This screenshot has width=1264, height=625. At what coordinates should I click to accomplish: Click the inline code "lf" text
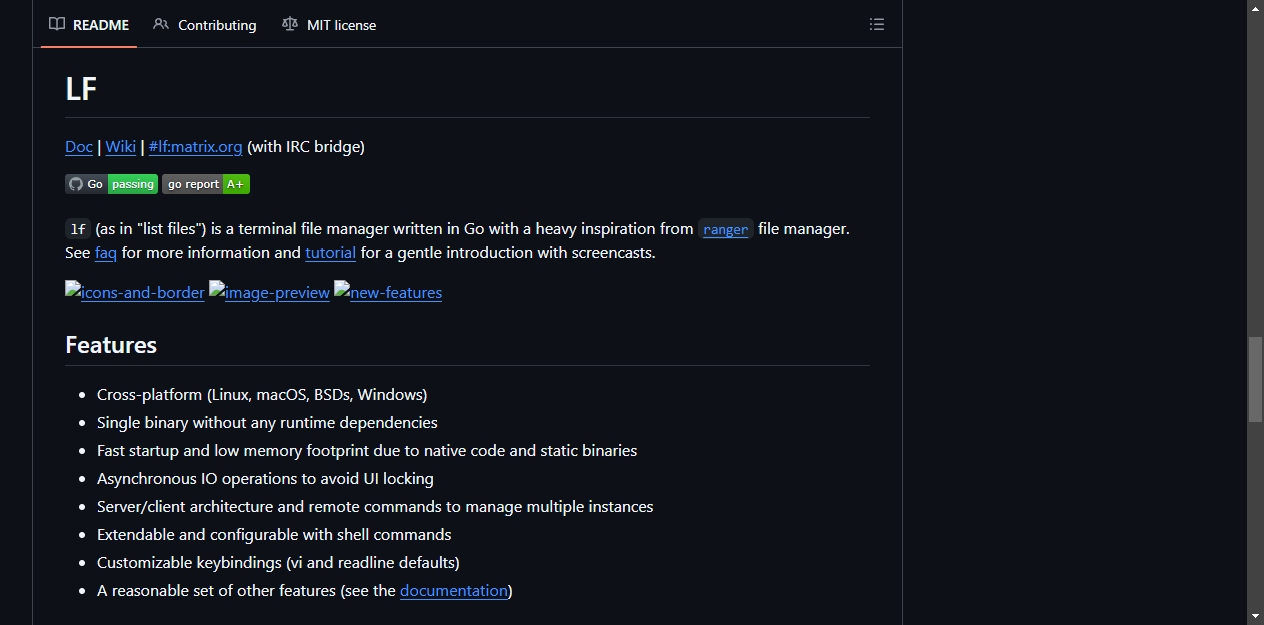(x=78, y=229)
